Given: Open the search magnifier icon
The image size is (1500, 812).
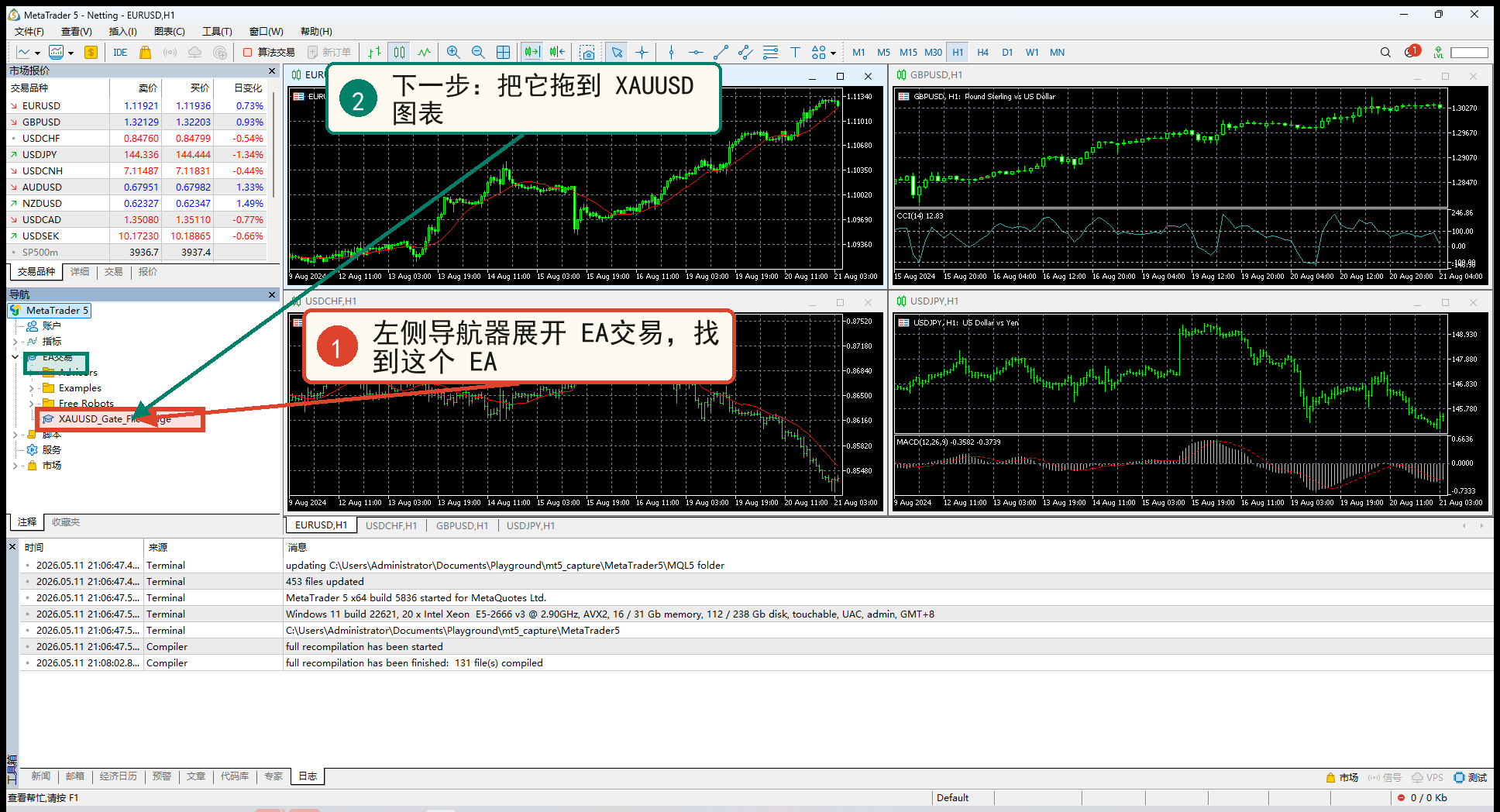Looking at the screenshot, I should click(x=1385, y=52).
